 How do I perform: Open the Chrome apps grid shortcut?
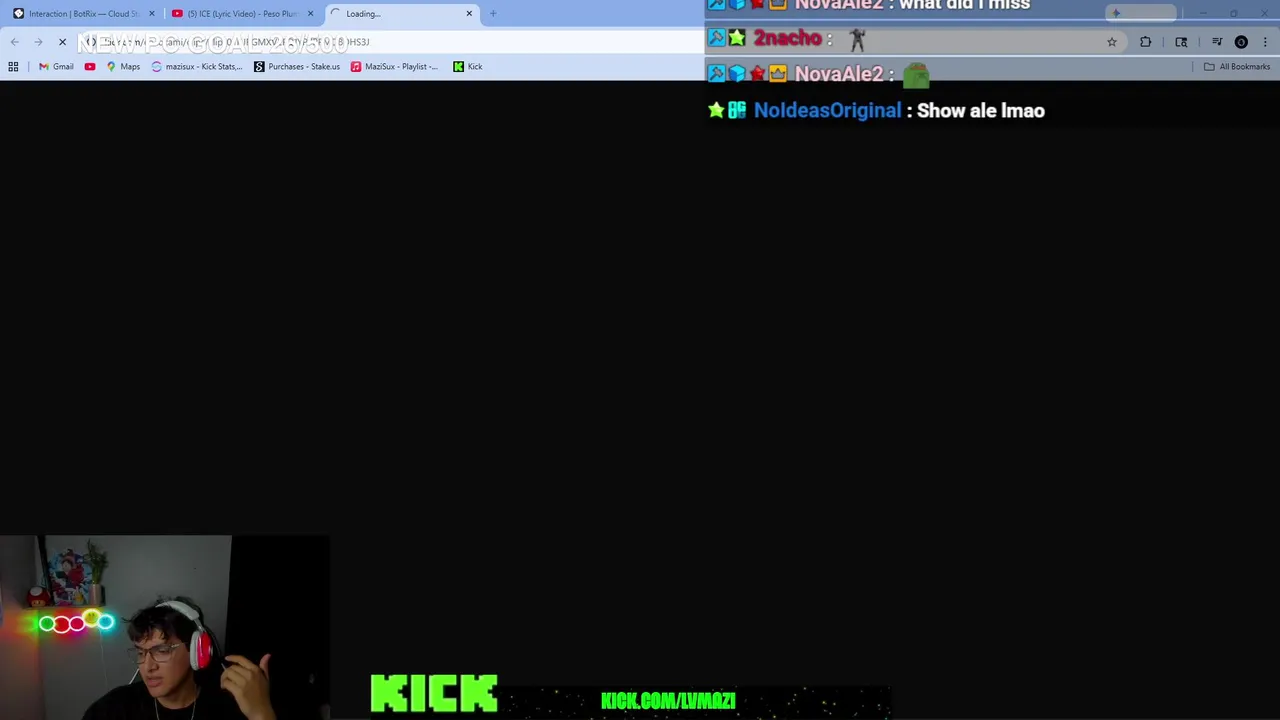click(x=13, y=67)
